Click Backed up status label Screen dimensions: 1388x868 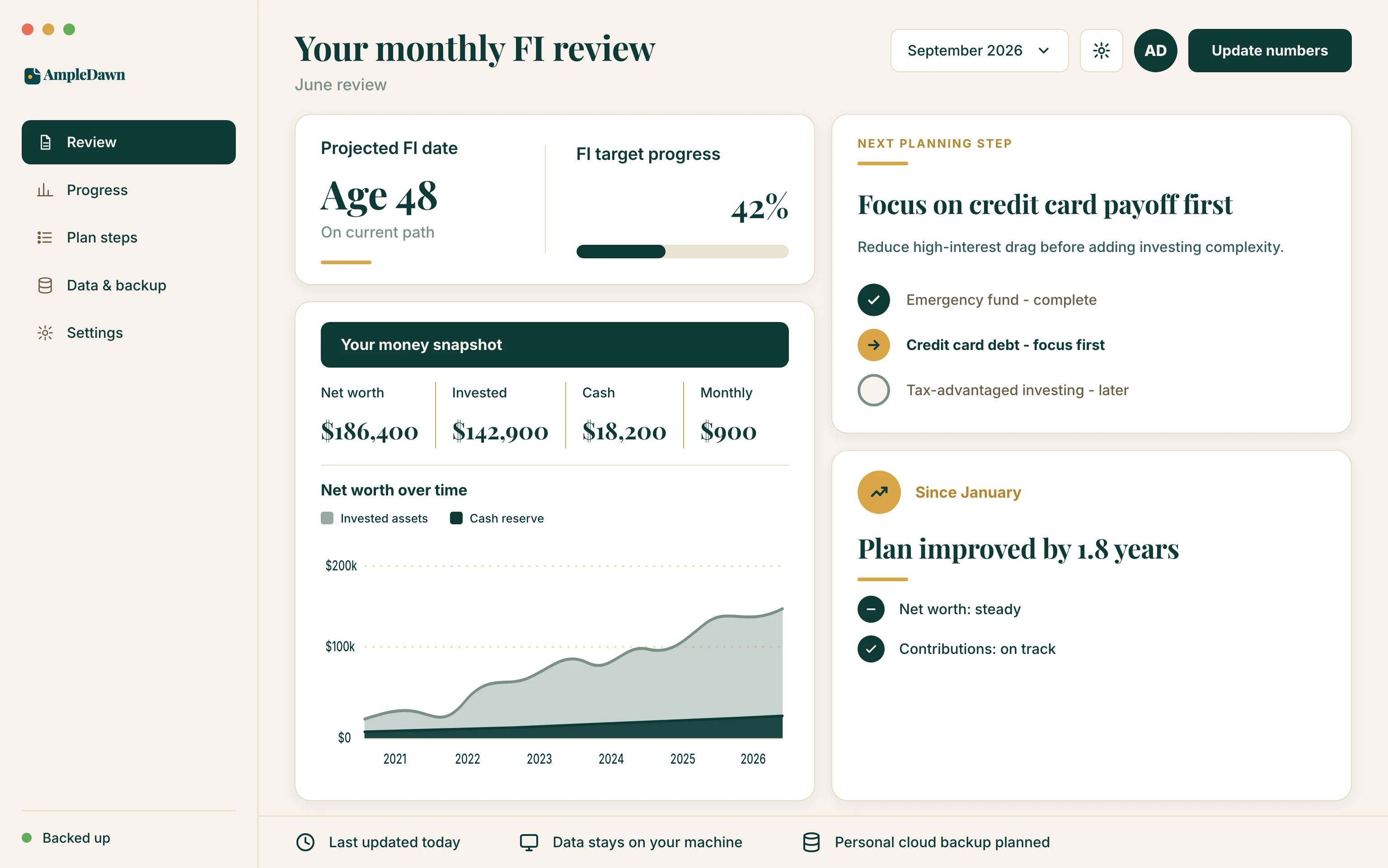[76, 838]
